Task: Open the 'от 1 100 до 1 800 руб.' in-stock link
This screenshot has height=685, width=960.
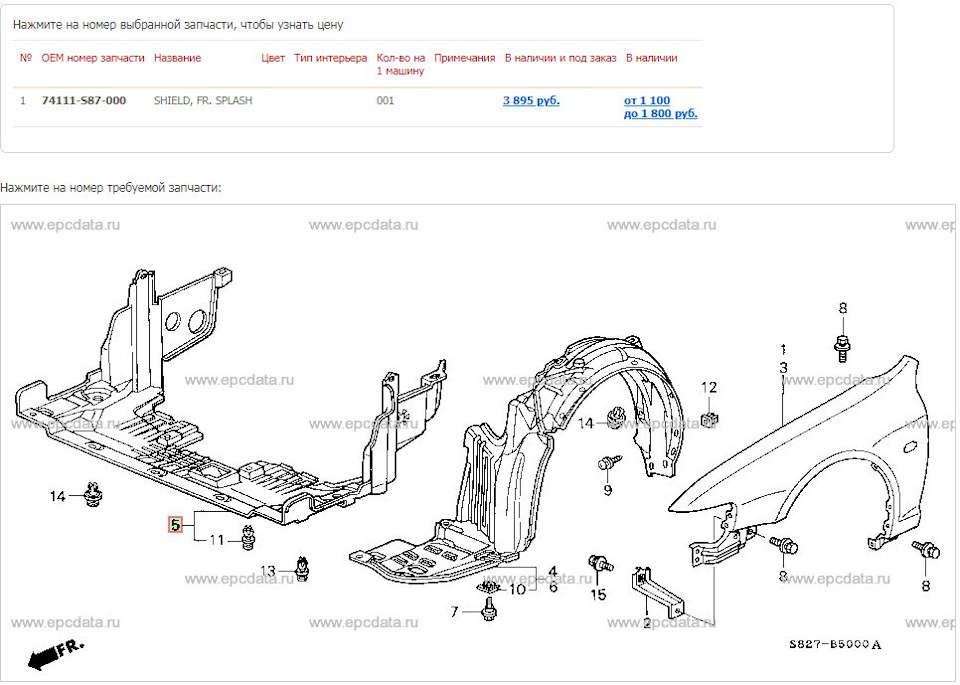Action: (661, 107)
